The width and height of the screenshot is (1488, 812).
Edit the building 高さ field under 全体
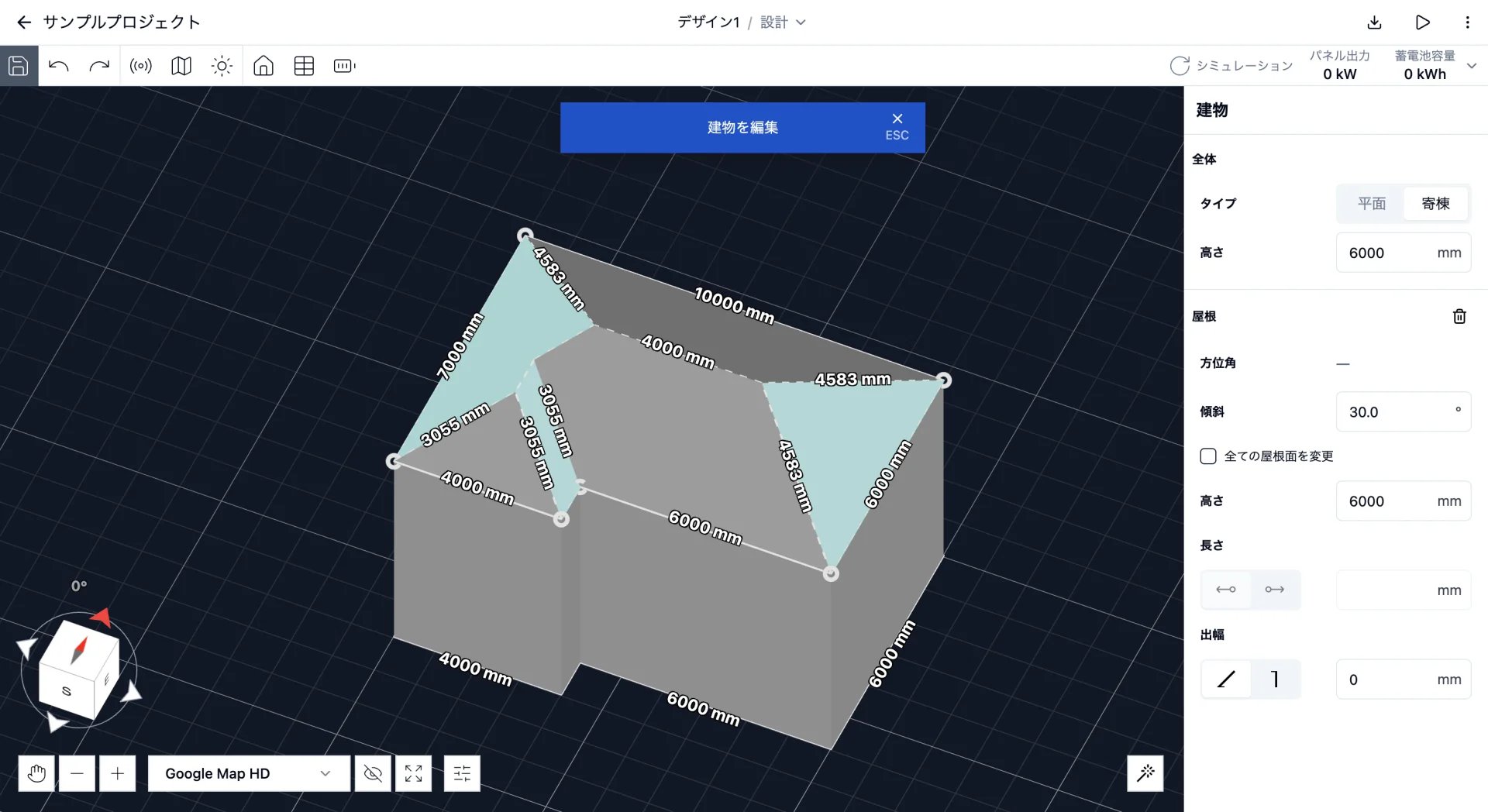pyautogui.click(x=1404, y=253)
